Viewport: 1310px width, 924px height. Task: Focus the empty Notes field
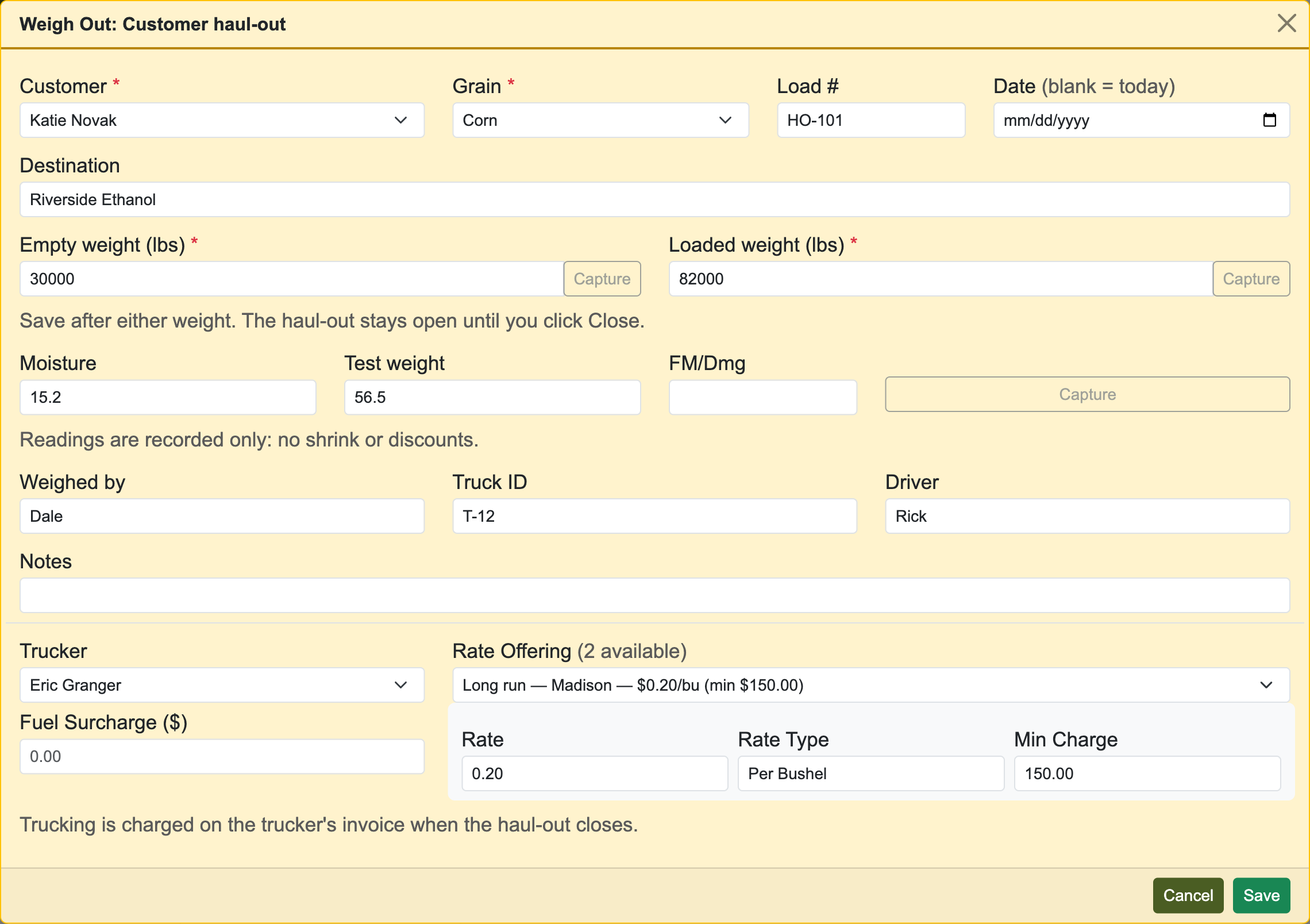tap(655, 595)
